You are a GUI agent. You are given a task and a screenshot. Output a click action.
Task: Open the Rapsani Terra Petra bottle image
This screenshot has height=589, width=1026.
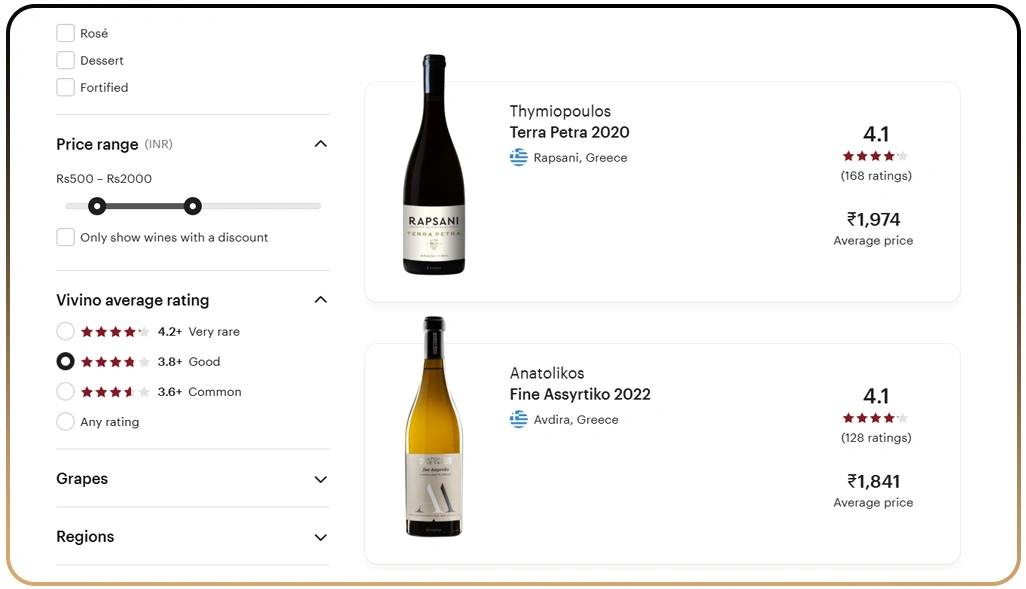433,165
